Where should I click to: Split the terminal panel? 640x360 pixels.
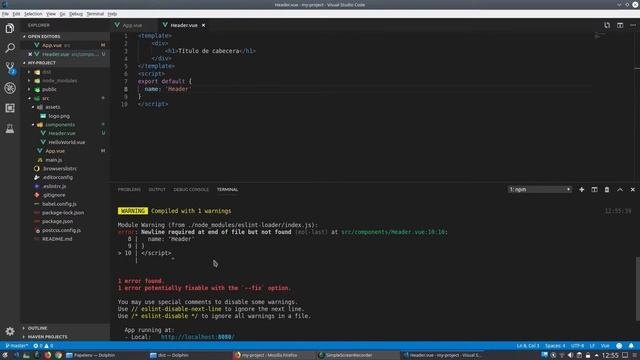(594, 189)
